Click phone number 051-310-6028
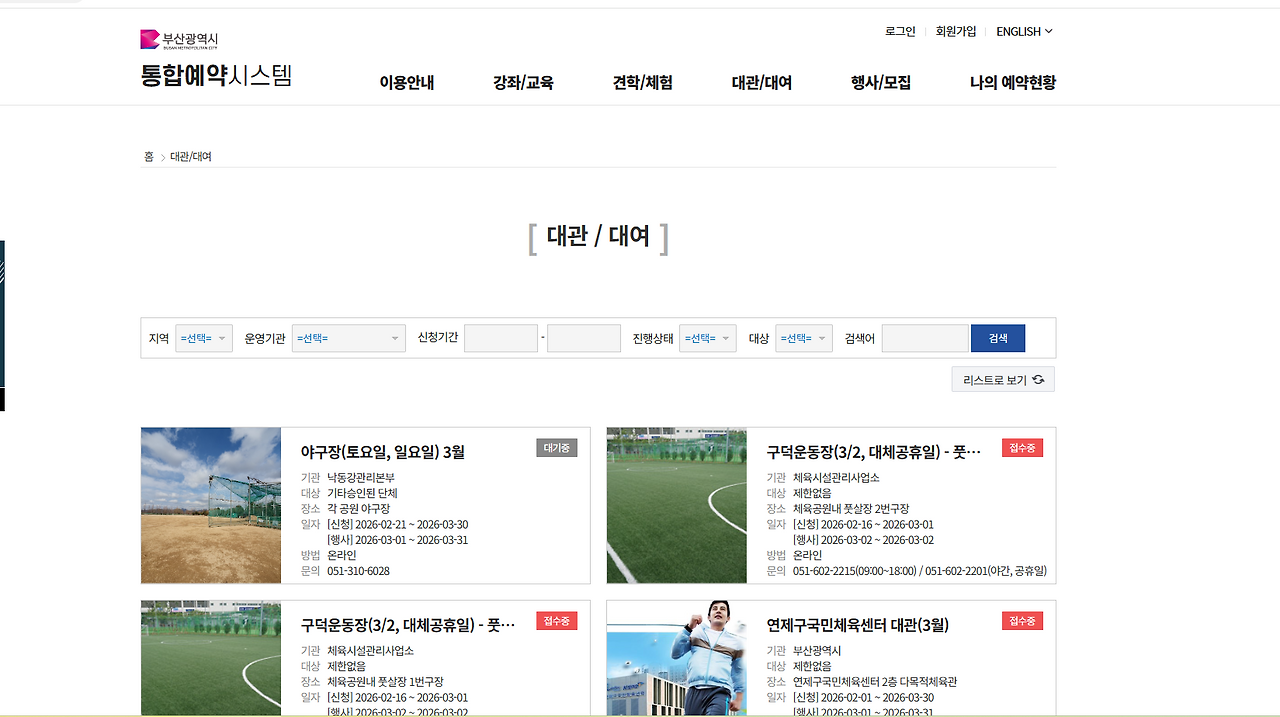 358,571
